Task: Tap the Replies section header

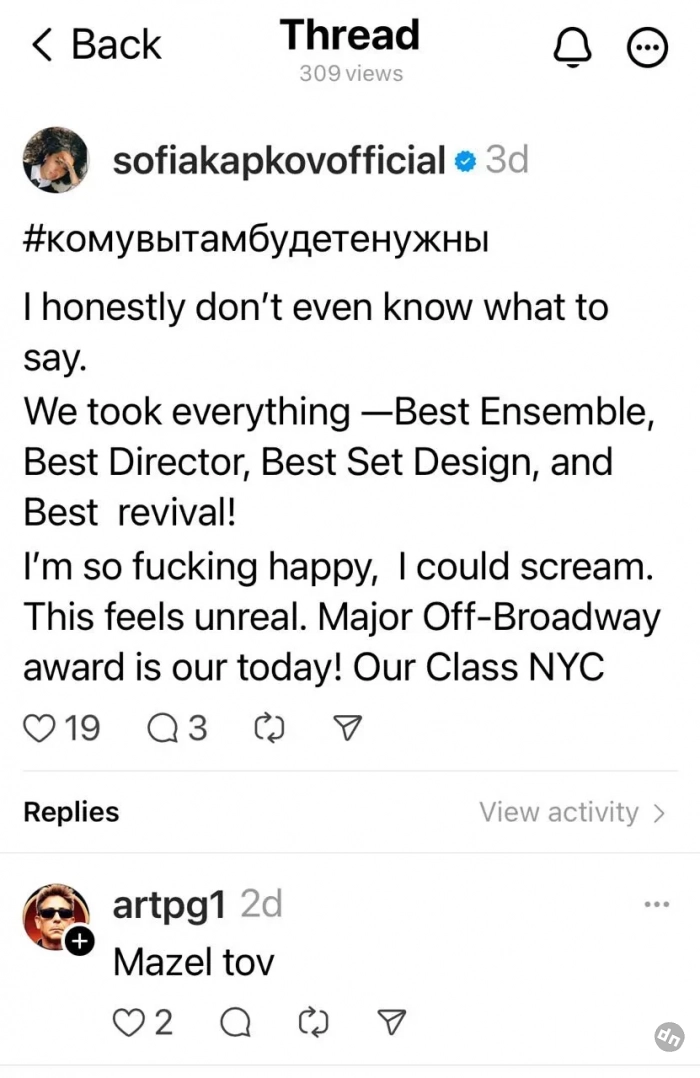Action: [x=71, y=812]
